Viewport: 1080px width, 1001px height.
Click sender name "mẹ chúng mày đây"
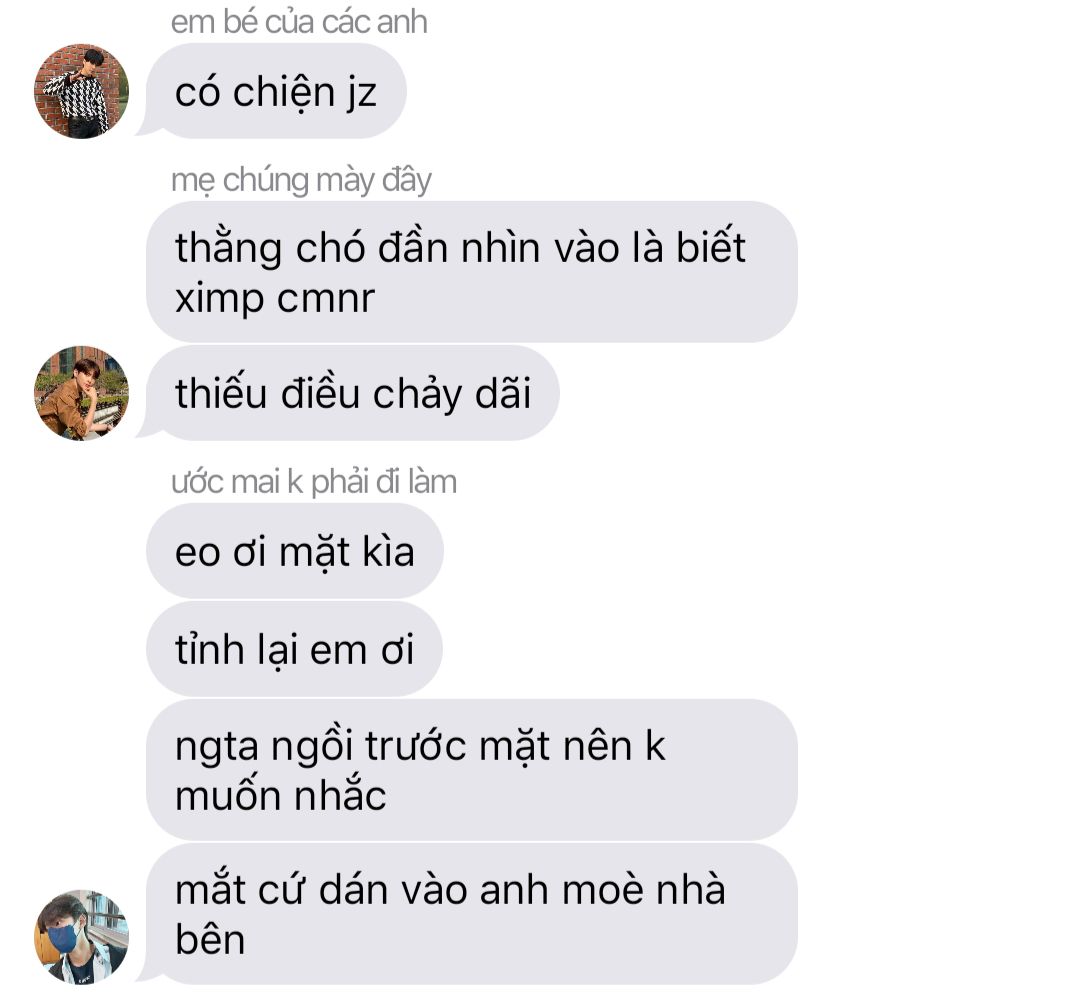pyautogui.click(x=301, y=180)
